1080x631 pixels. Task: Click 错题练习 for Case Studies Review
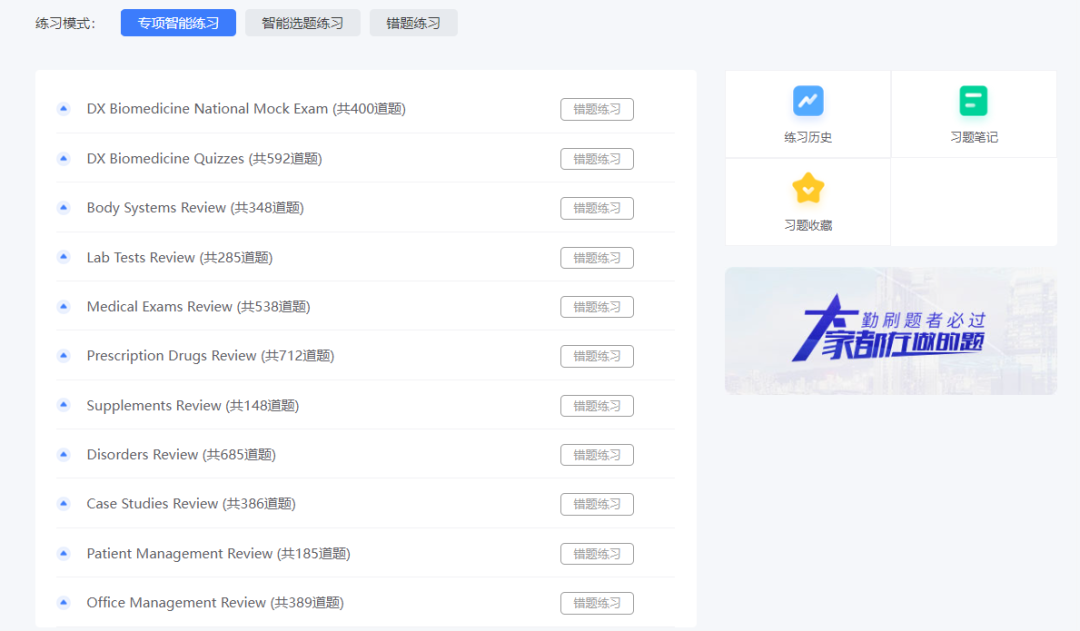597,504
